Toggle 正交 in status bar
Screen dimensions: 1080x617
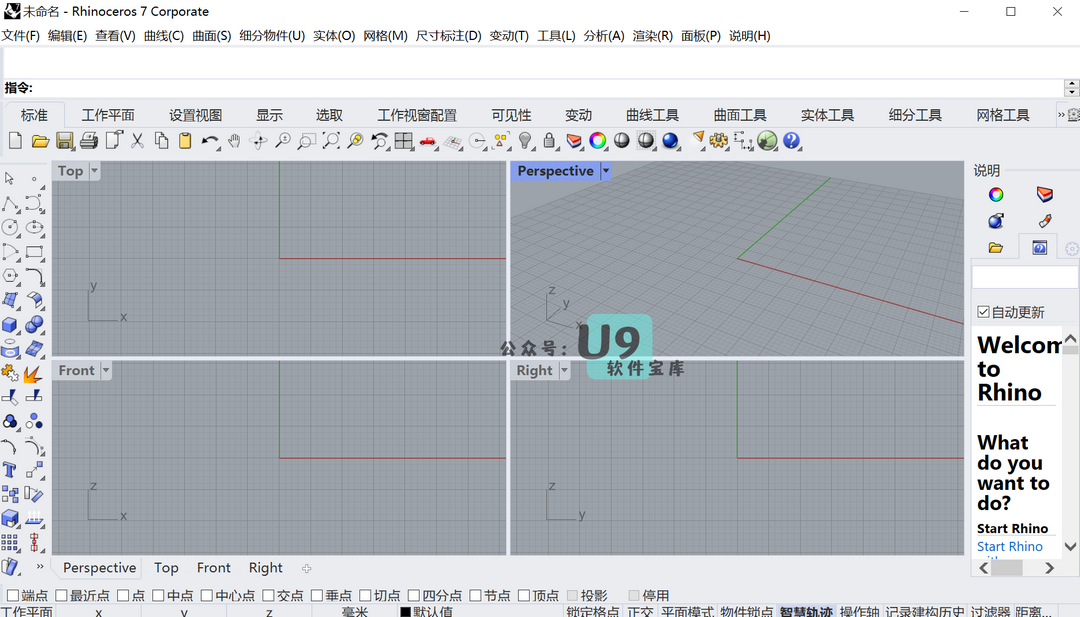tap(640, 611)
